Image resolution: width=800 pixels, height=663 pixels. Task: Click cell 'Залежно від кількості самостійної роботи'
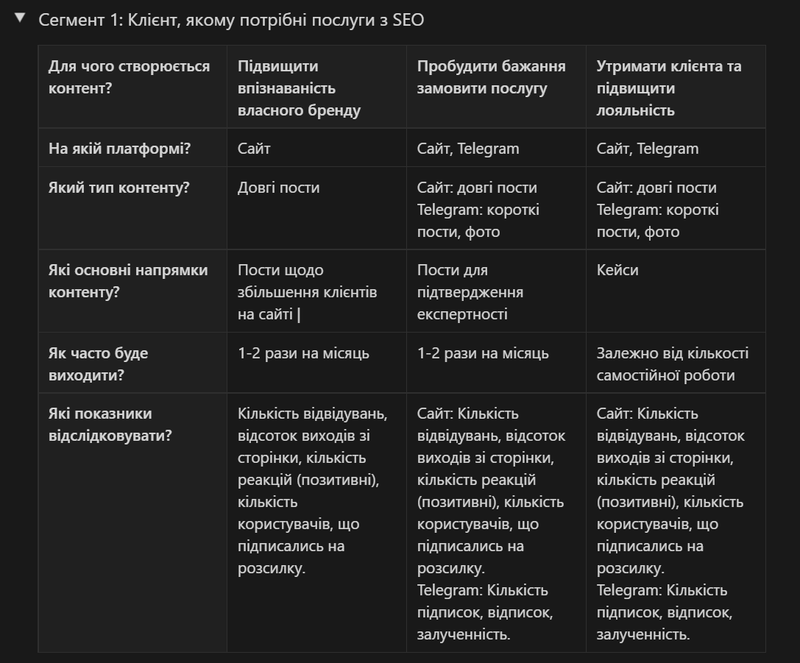(x=676, y=363)
